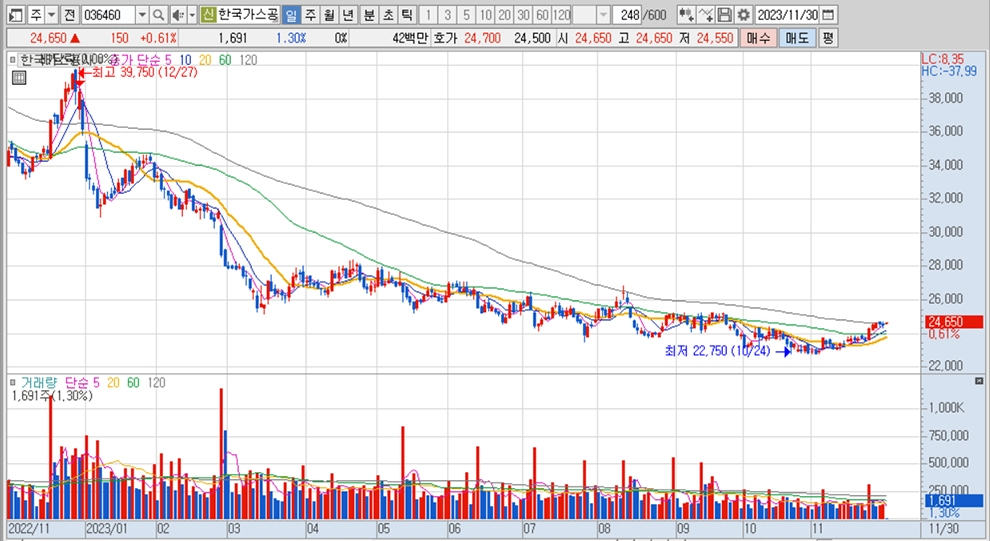The width and height of the screenshot is (990, 541).
Task: Click the 거래량 volume legend label
Action: click(39, 383)
